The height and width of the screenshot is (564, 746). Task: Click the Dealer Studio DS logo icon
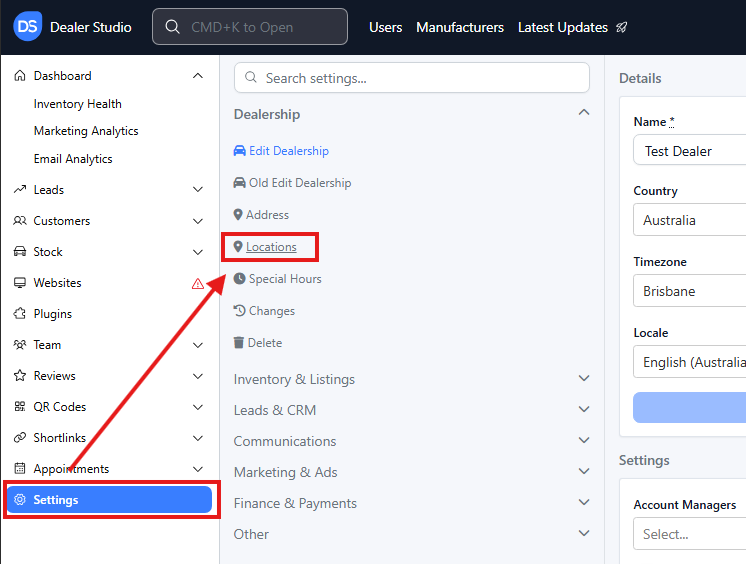pyautogui.click(x=28, y=27)
